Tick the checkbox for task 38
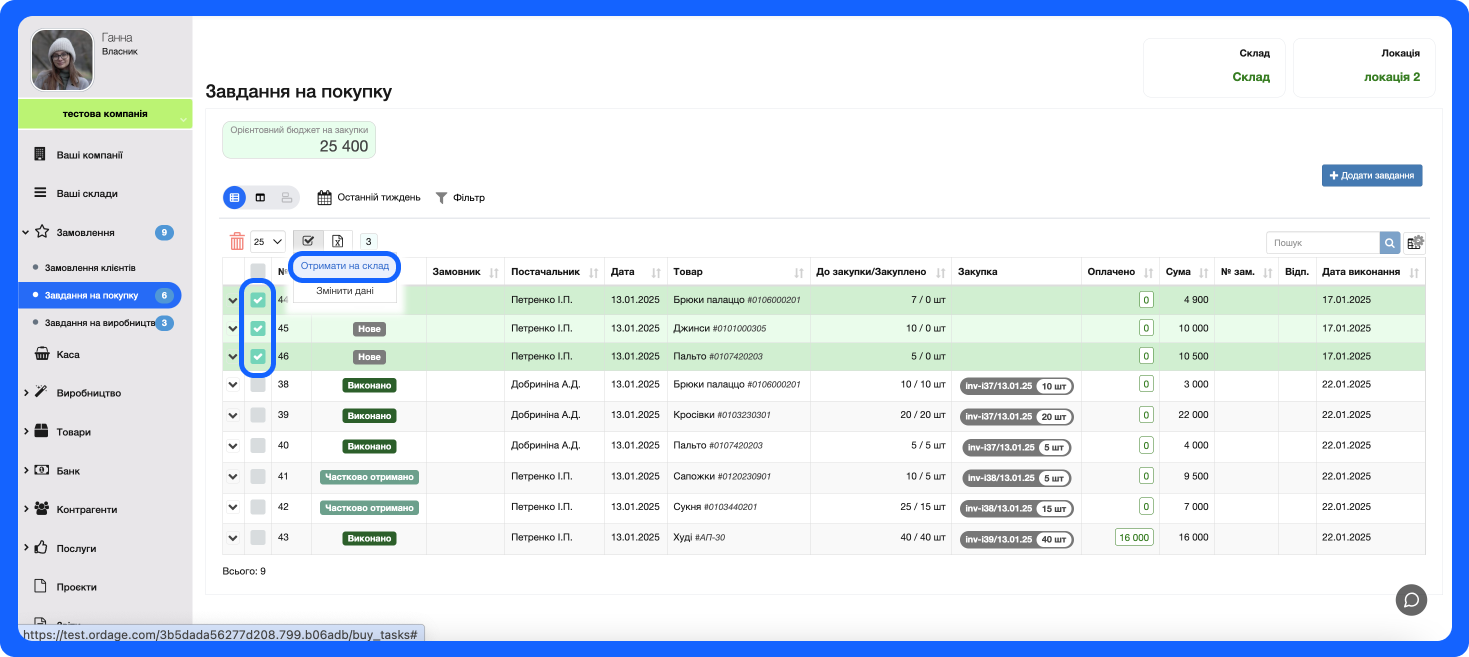Screen dimensions: 1469x657 (x=258, y=385)
